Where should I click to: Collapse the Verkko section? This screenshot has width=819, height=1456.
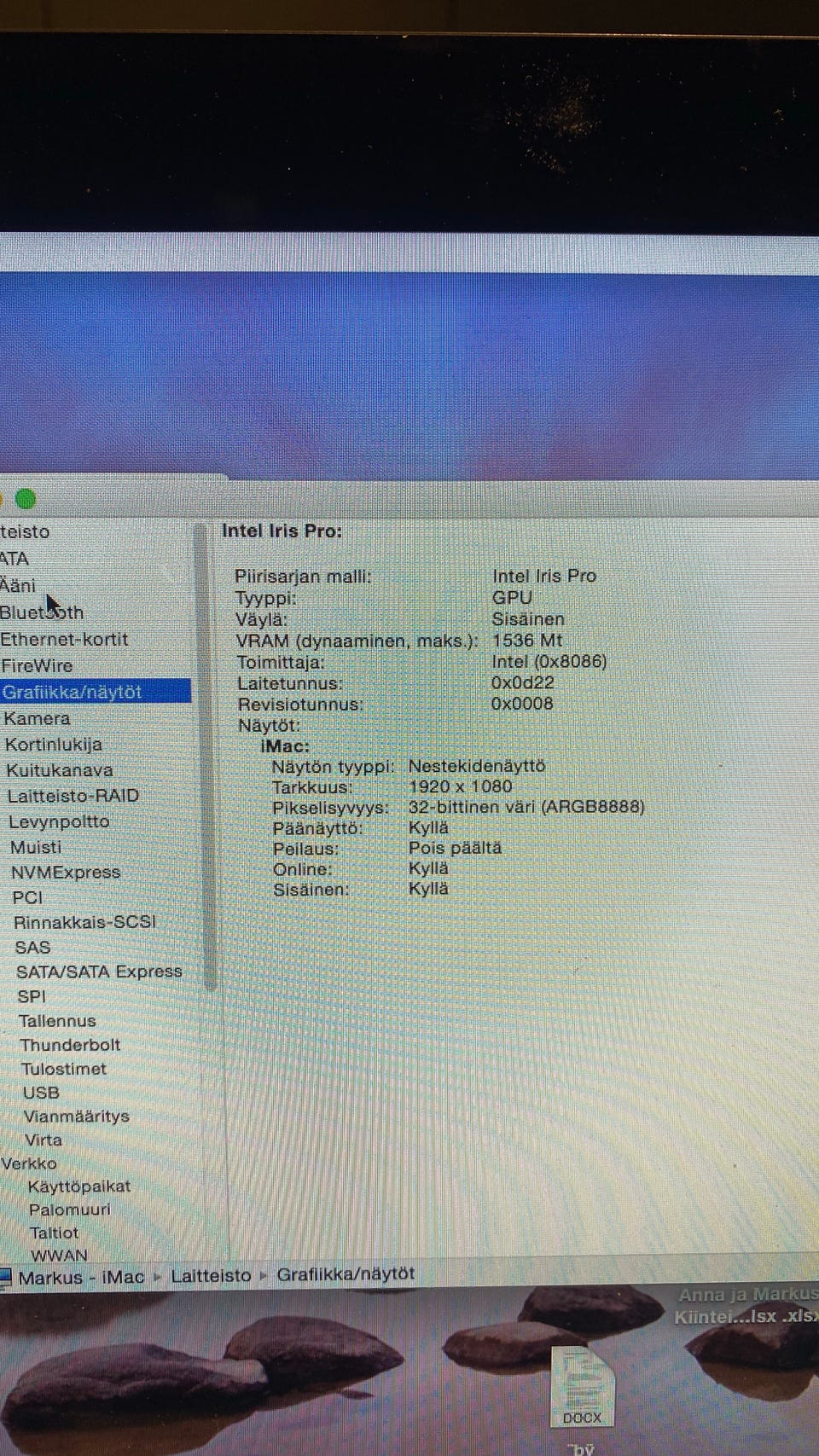[29, 1163]
